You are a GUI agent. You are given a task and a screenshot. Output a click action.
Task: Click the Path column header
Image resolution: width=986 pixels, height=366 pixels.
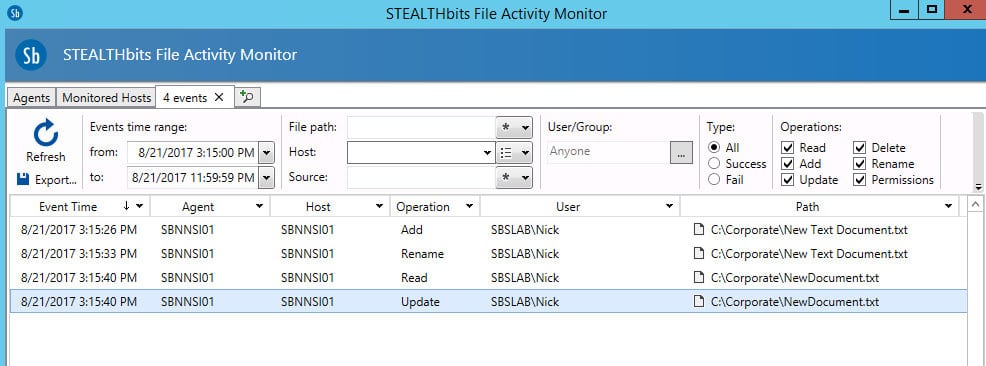(x=819, y=206)
